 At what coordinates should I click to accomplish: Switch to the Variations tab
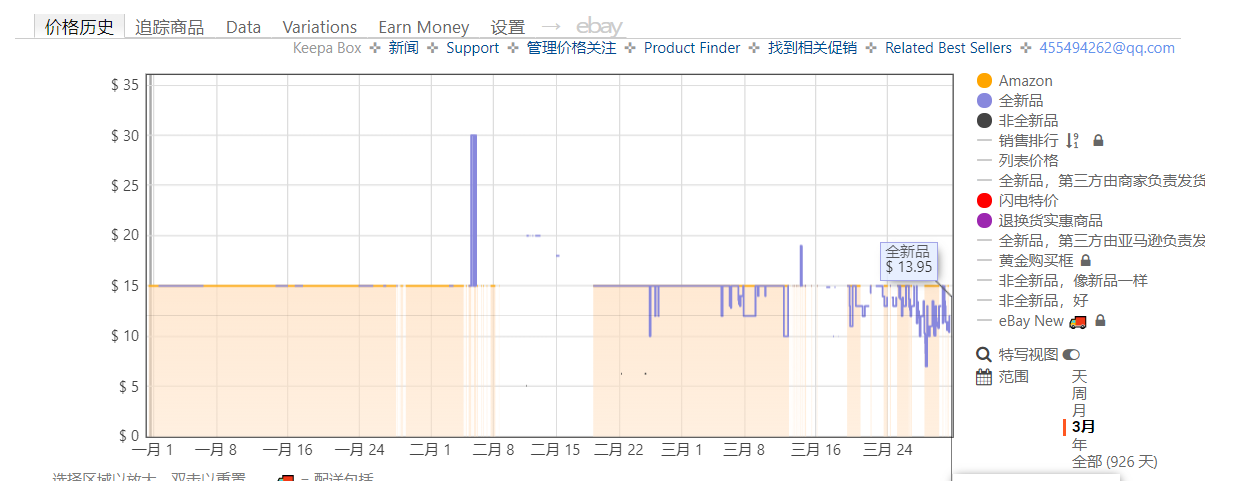tap(319, 27)
